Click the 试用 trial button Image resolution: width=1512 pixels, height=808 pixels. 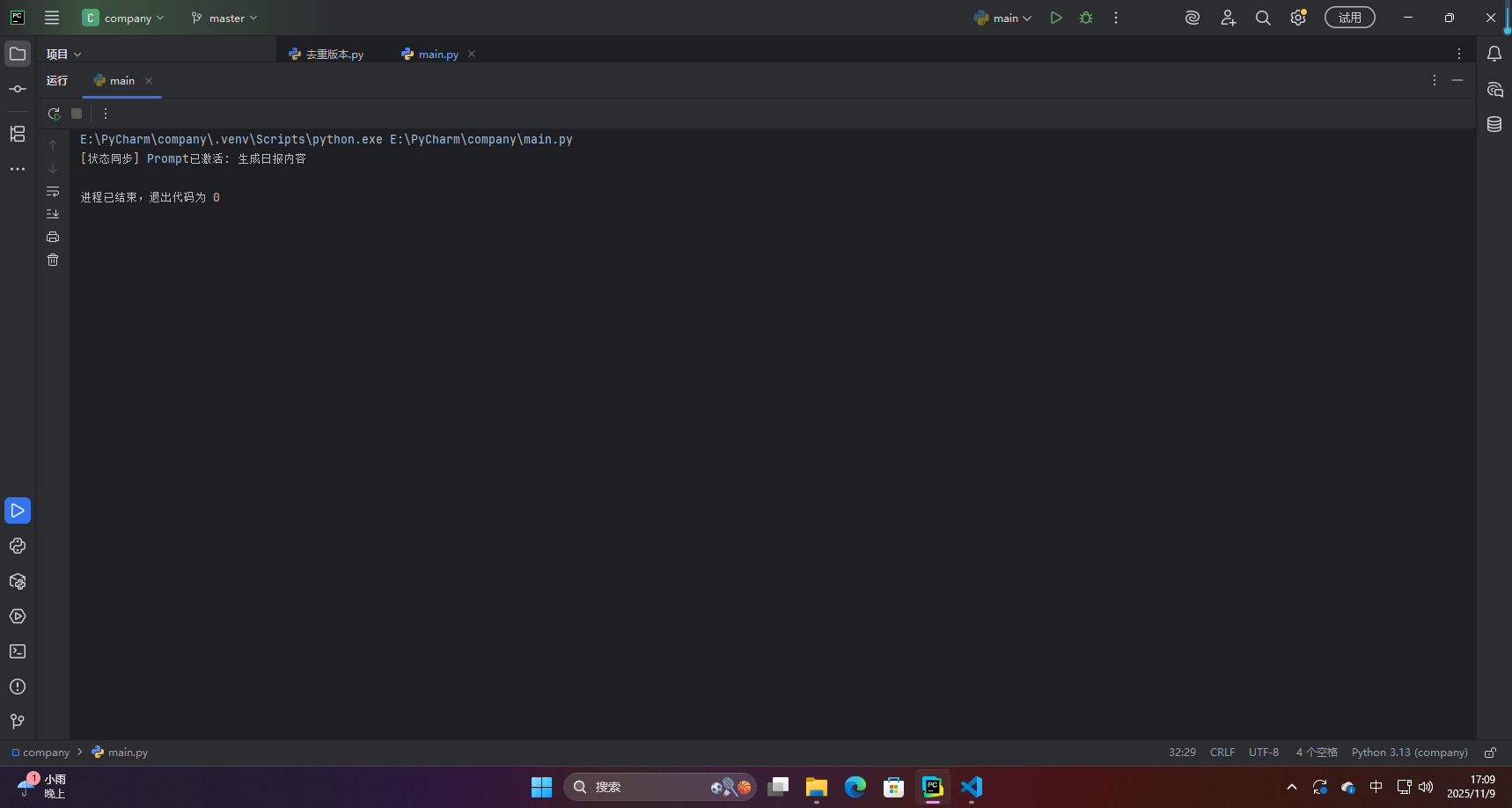click(x=1350, y=18)
